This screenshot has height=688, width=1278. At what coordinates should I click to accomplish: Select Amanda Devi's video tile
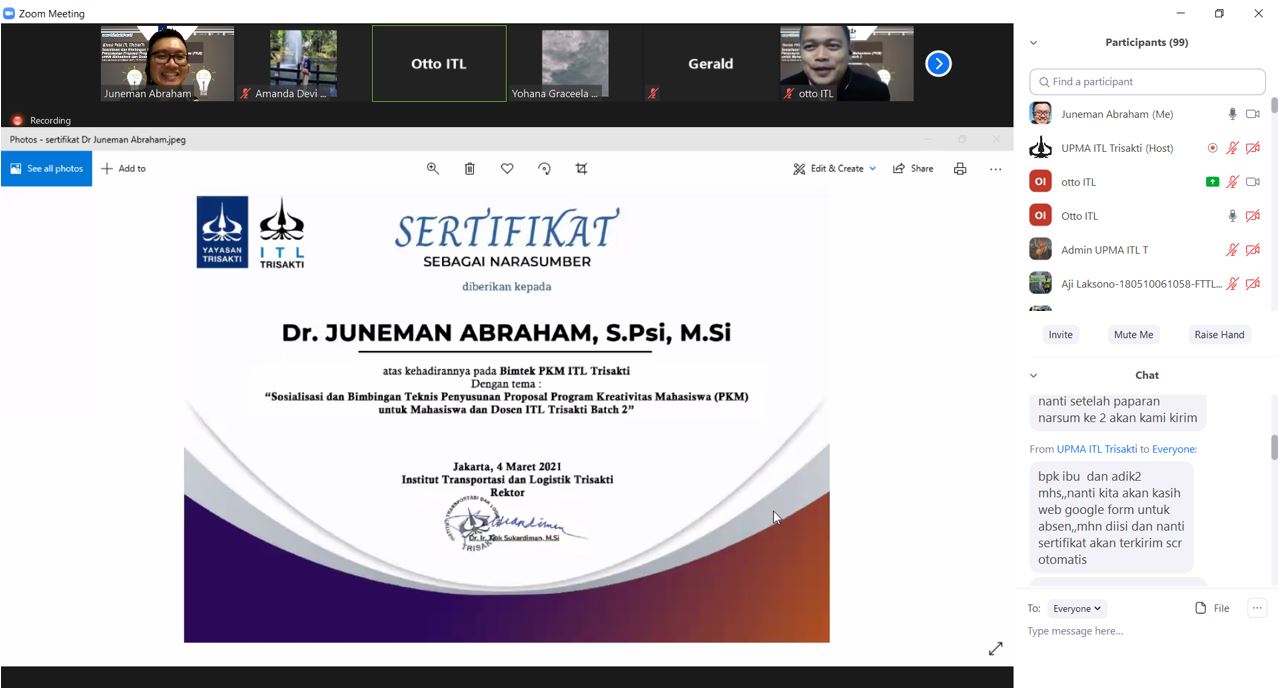[x=303, y=64]
